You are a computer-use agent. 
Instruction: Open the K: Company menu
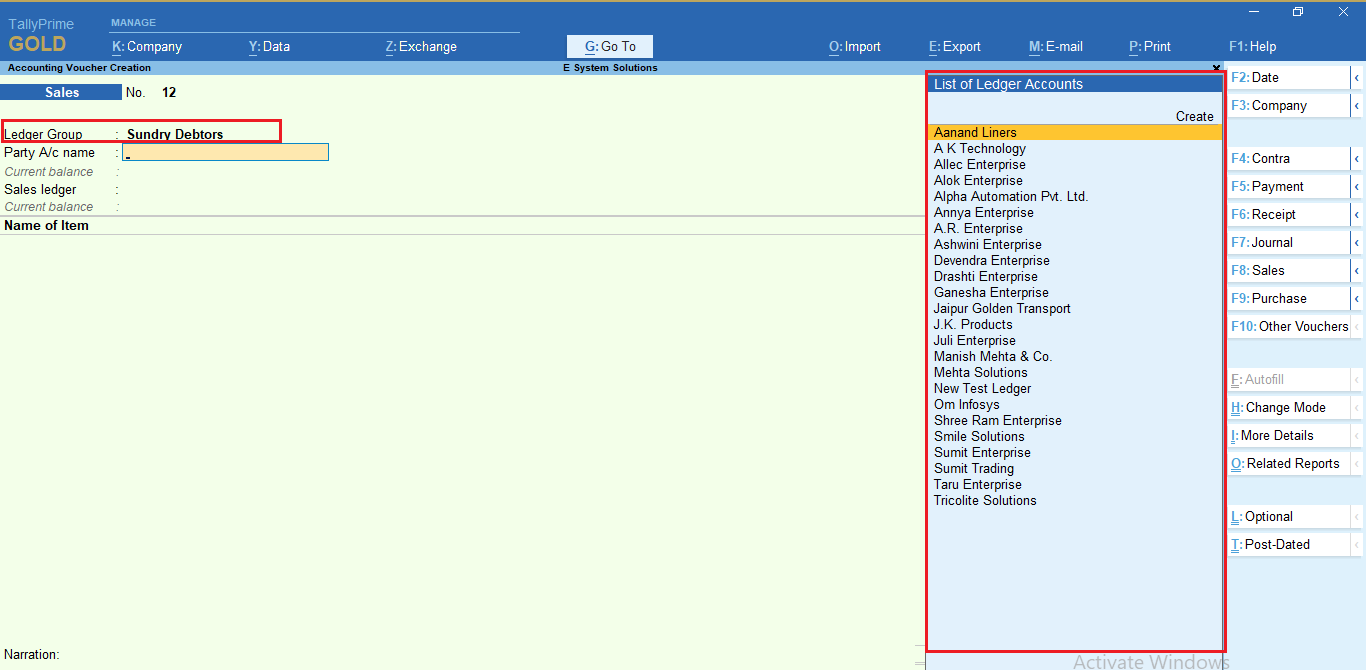pos(146,46)
